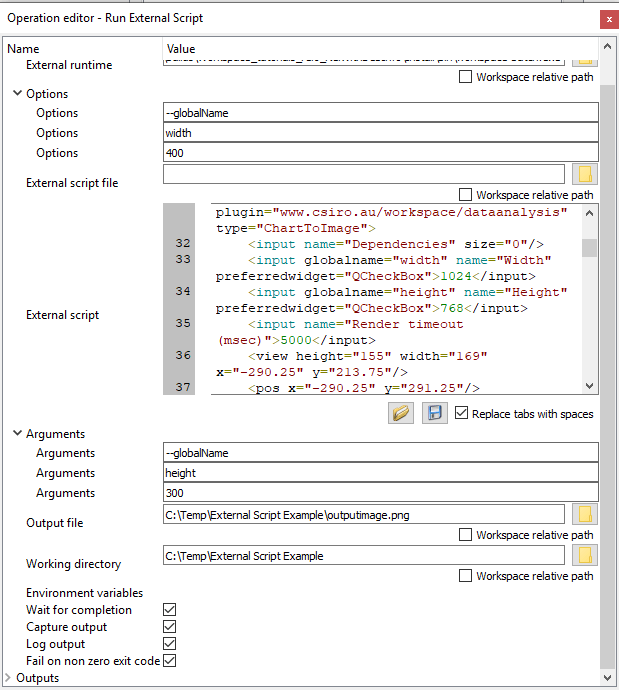Click down arrow of main panel scrollbar
619x690 pixels.
[x=608, y=677]
